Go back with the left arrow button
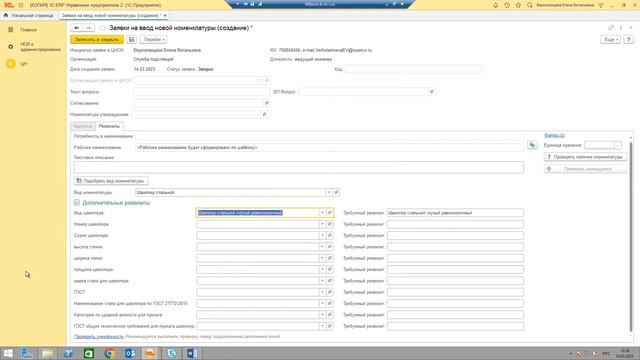This screenshot has width=640, height=360. click(x=77, y=28)
